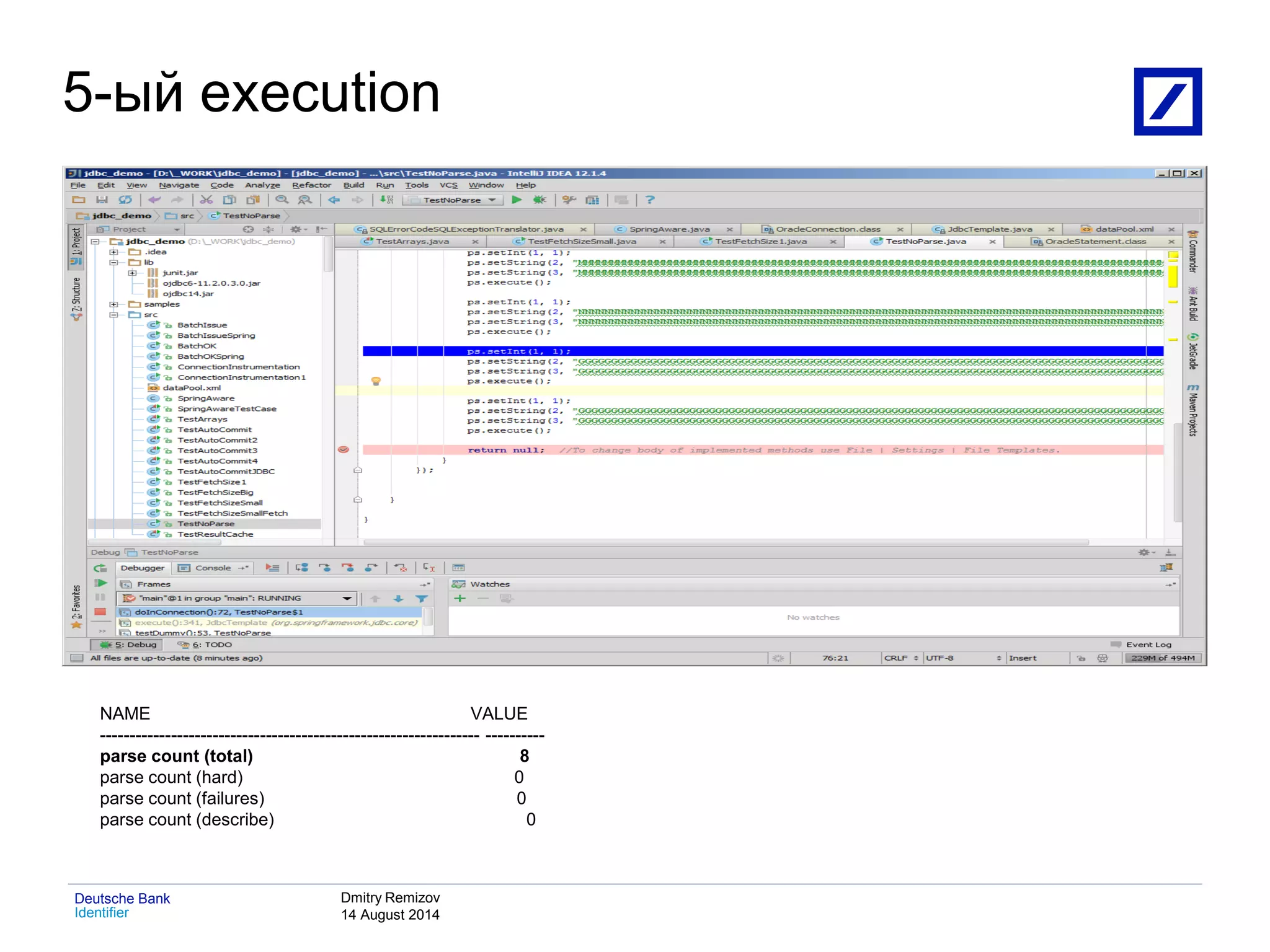Click the Help question mark icon

[x=650, y=200]
